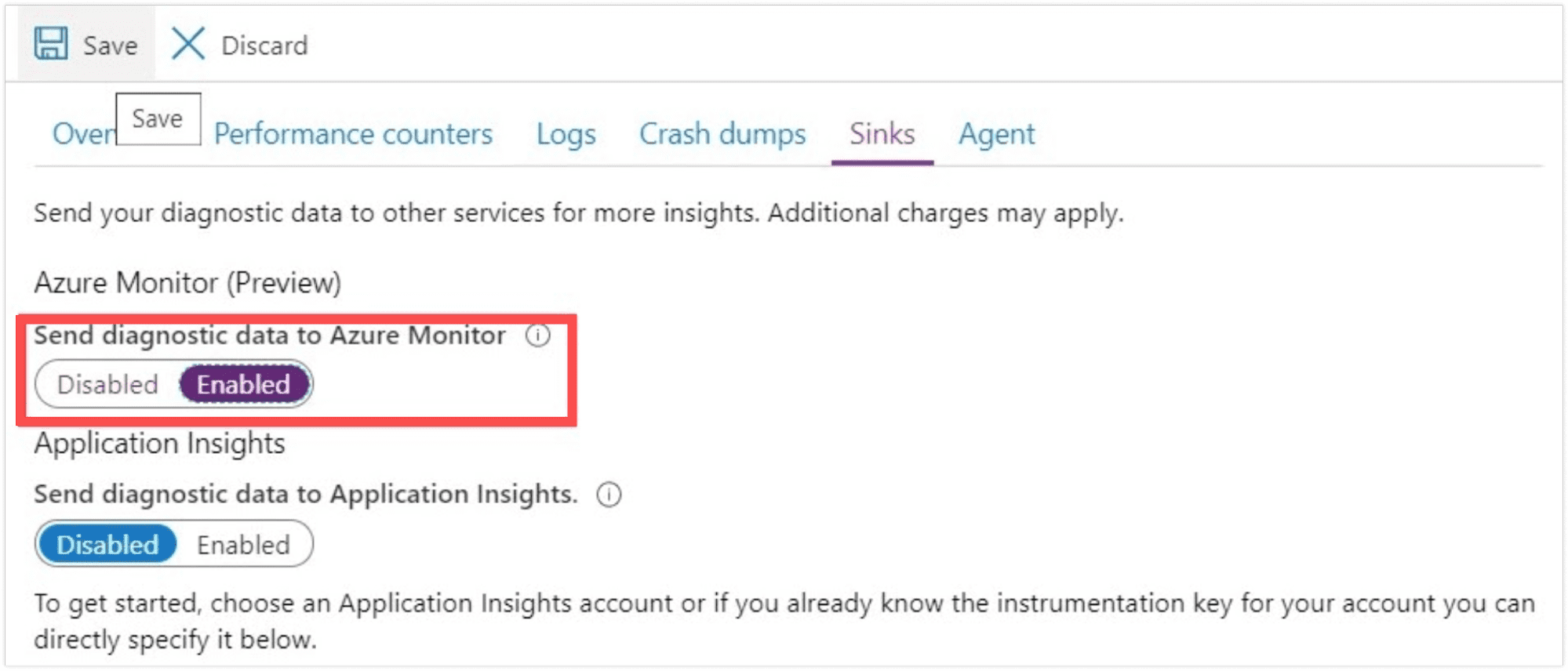1568x671 pixels.
Task: Select the Sinks tab
Action: [x=882, y=134]
